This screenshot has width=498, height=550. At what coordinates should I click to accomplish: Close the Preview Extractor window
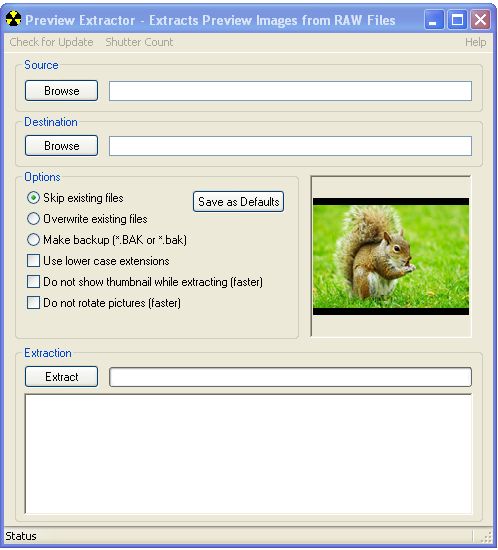(480, 19)
